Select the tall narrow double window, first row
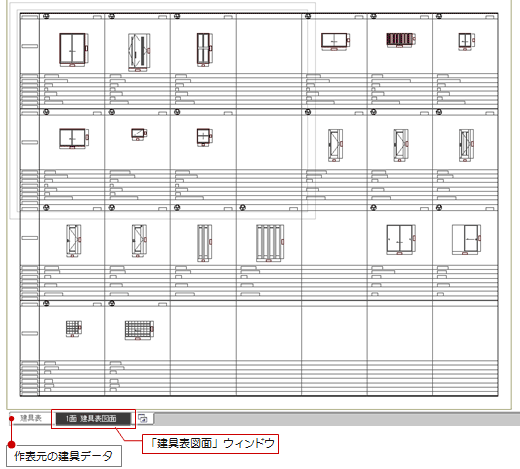 coord(204,49)
